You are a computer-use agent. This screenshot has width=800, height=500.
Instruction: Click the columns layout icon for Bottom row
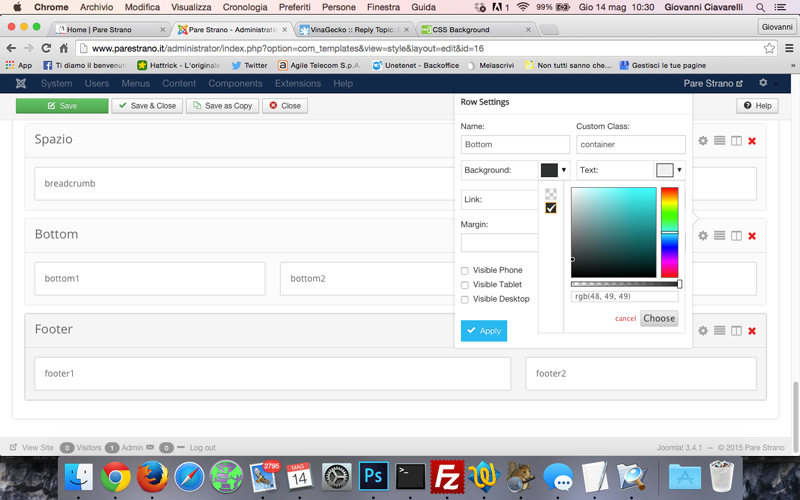pos(736,236)
